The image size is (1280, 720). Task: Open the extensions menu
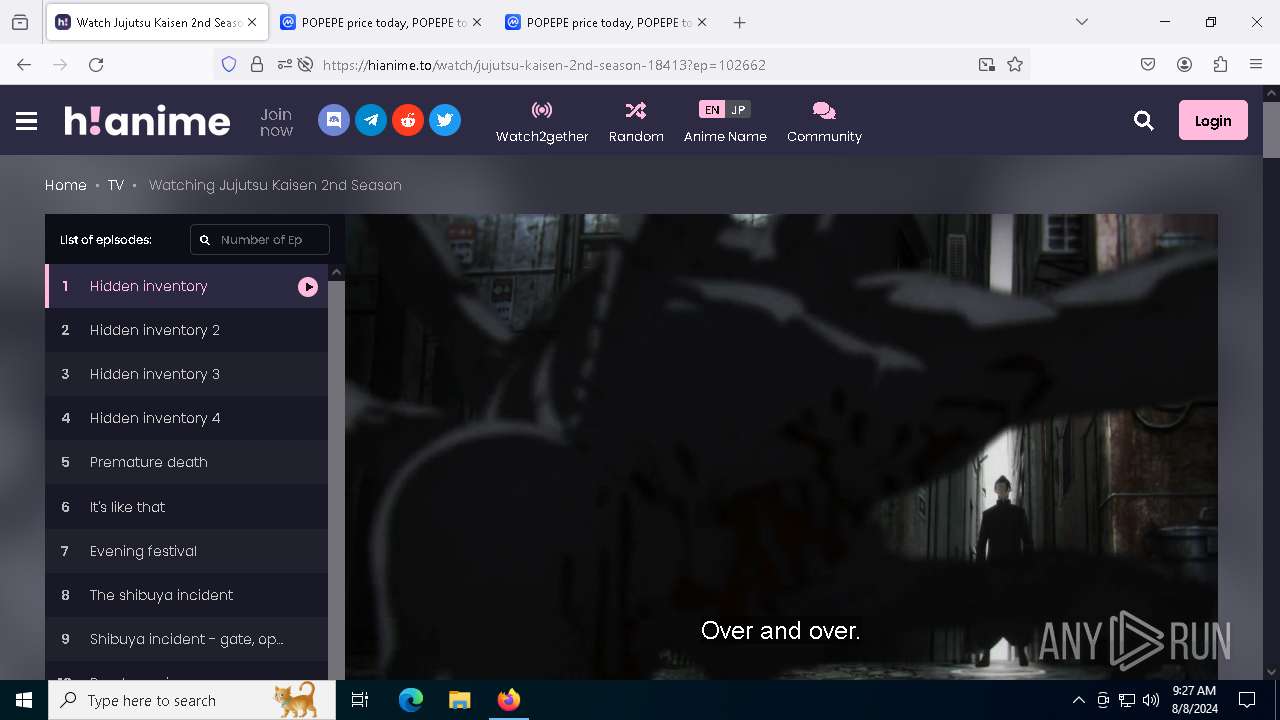coord(1220,64)
